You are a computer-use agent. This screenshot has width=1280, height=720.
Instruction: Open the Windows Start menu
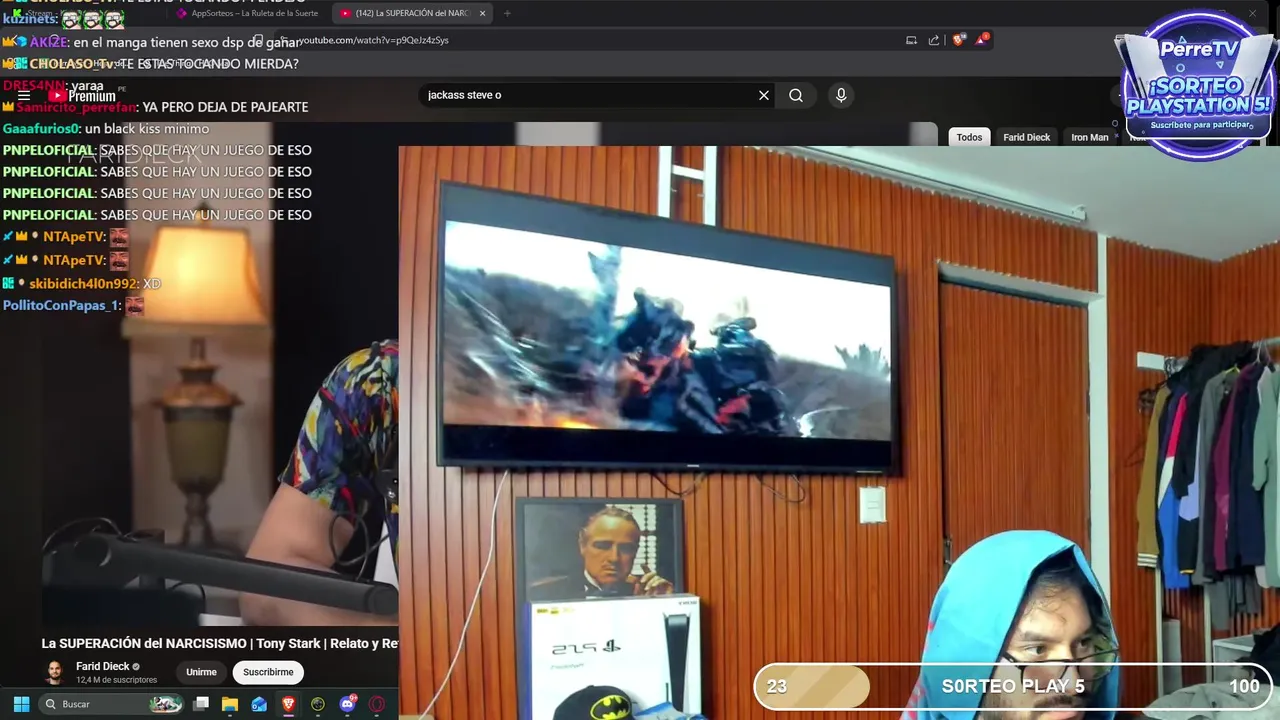click(x=21, y=704)
